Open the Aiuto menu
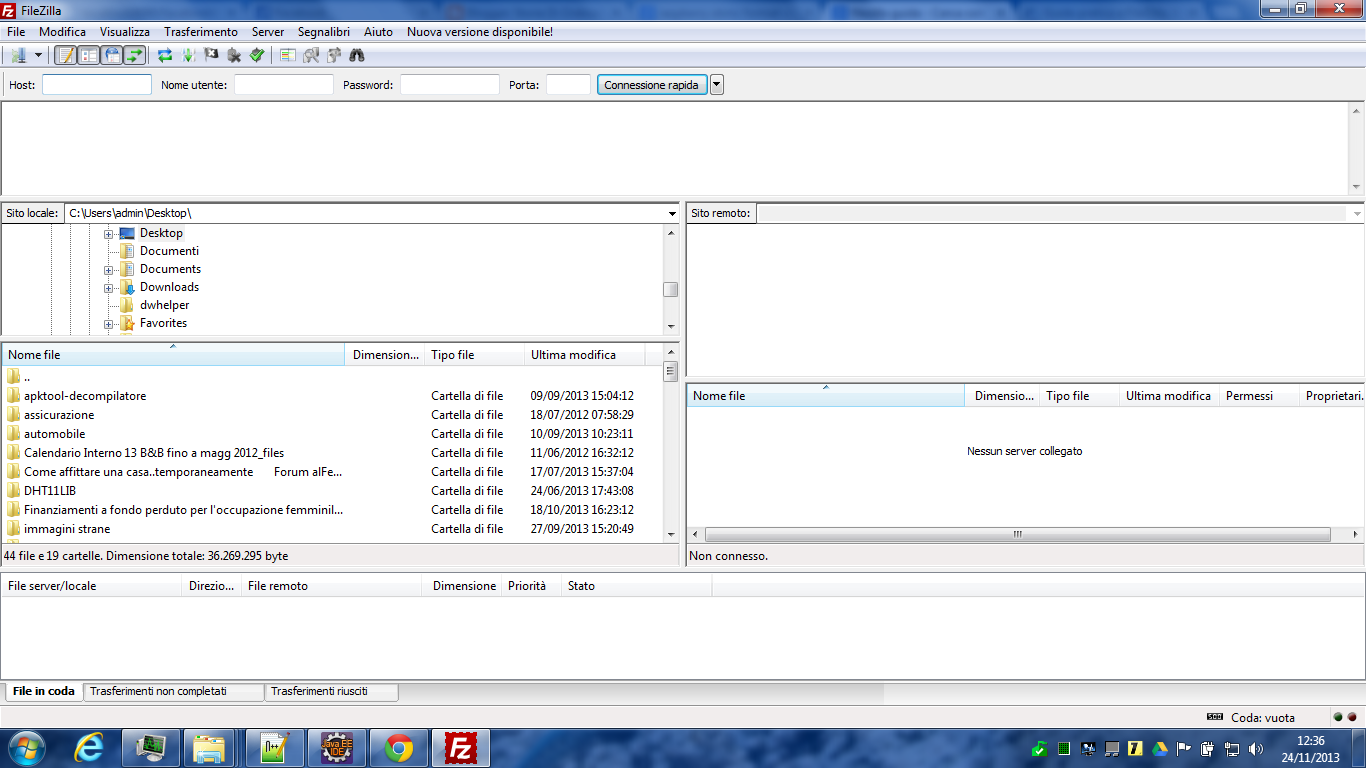 [x=378, y=32]
